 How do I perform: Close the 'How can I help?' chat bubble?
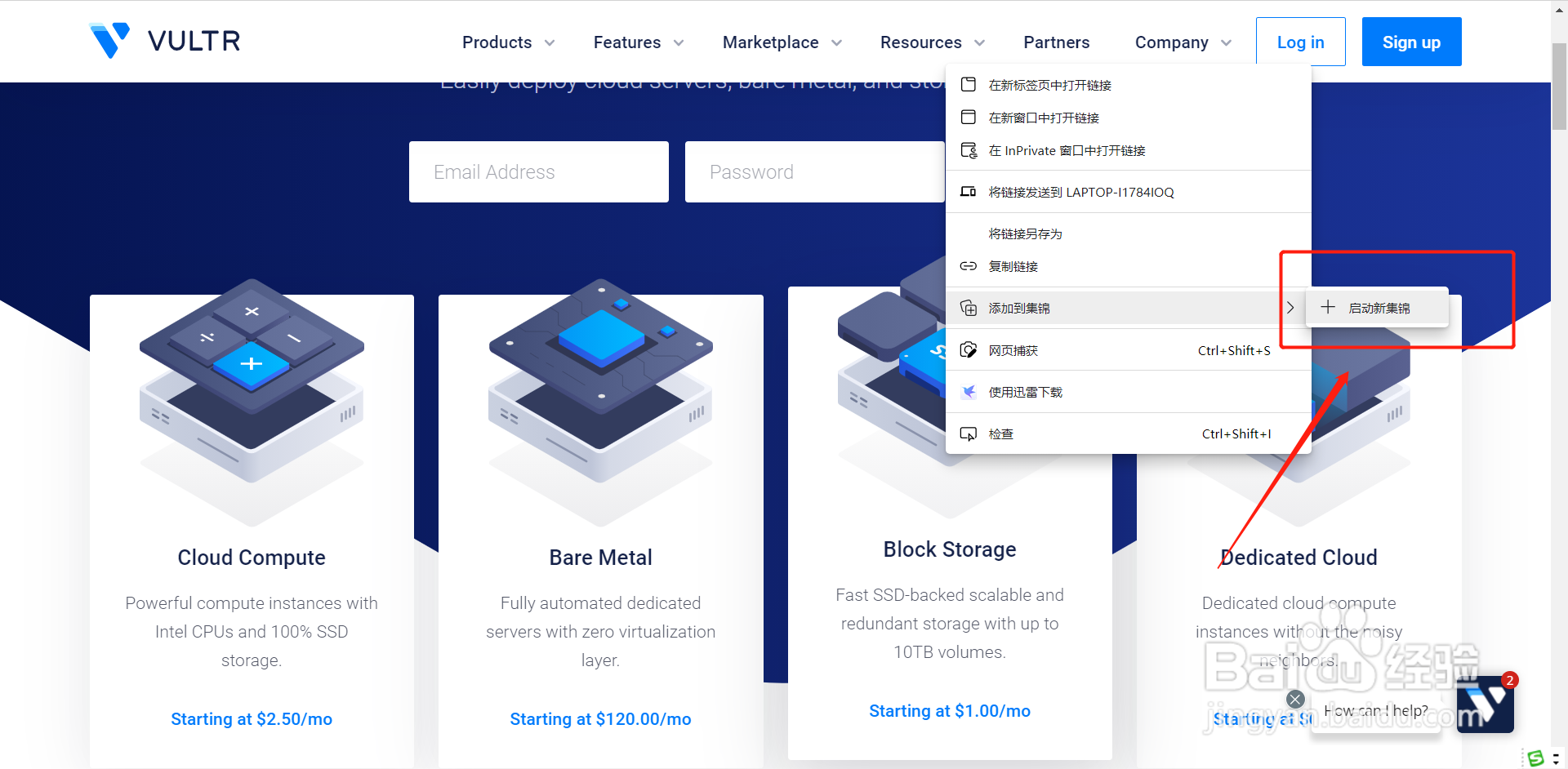1295,700
